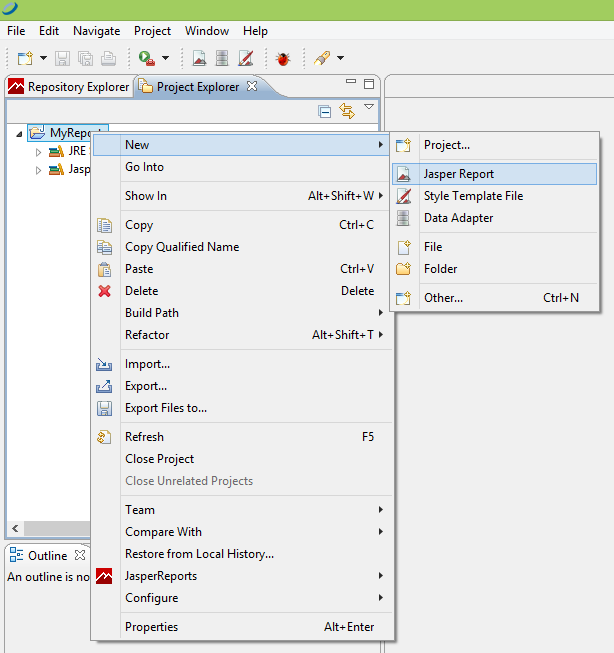
Task: Open the Project Explorer view menu triangle
Action: [x=369, y=107]
